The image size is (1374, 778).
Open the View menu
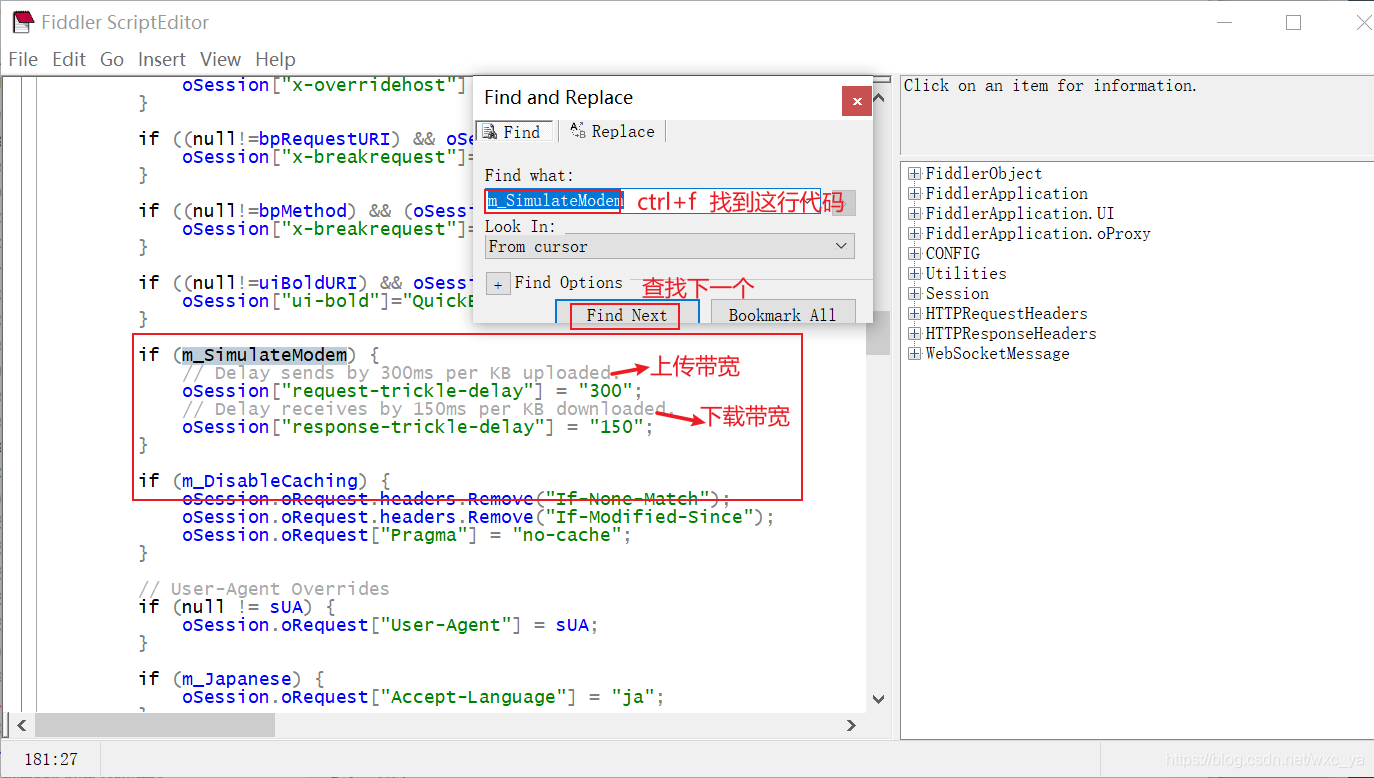click(220, 60)
